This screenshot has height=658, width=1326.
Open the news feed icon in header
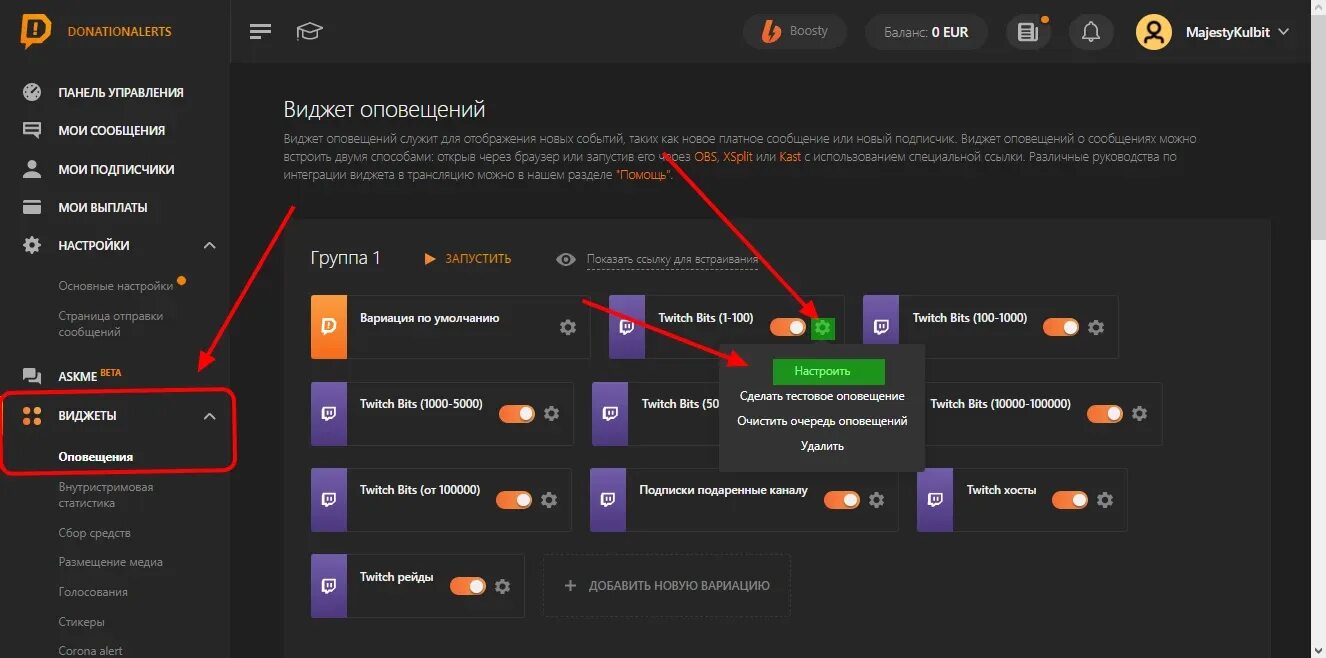[1027, 32]
